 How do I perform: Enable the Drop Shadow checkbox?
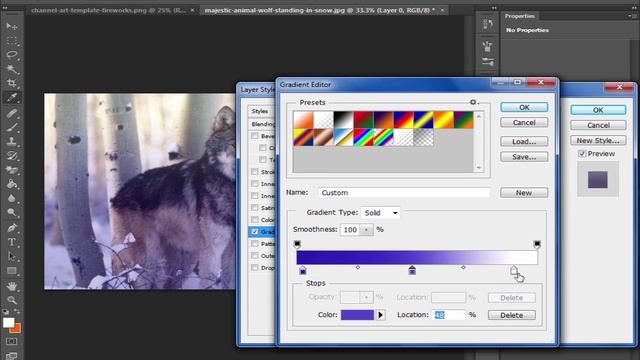(x=255, y=268)
